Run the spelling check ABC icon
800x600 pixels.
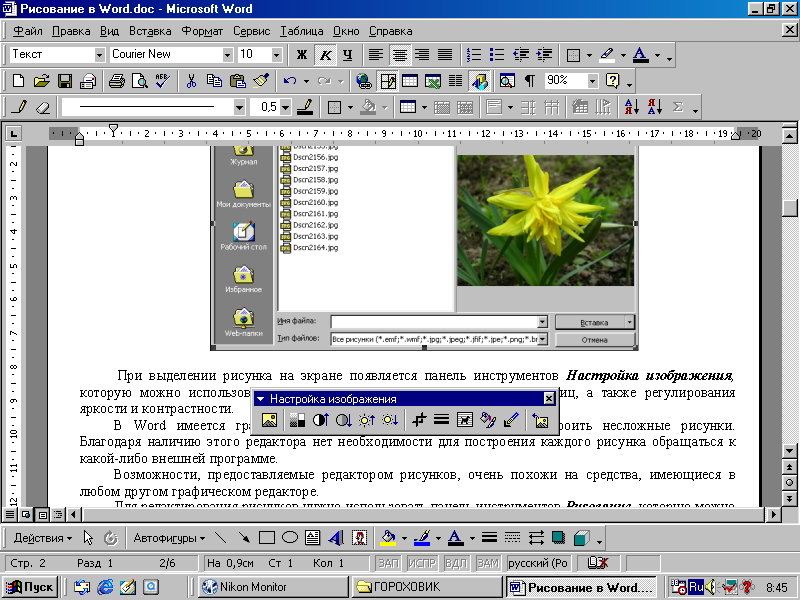(163, 81)
